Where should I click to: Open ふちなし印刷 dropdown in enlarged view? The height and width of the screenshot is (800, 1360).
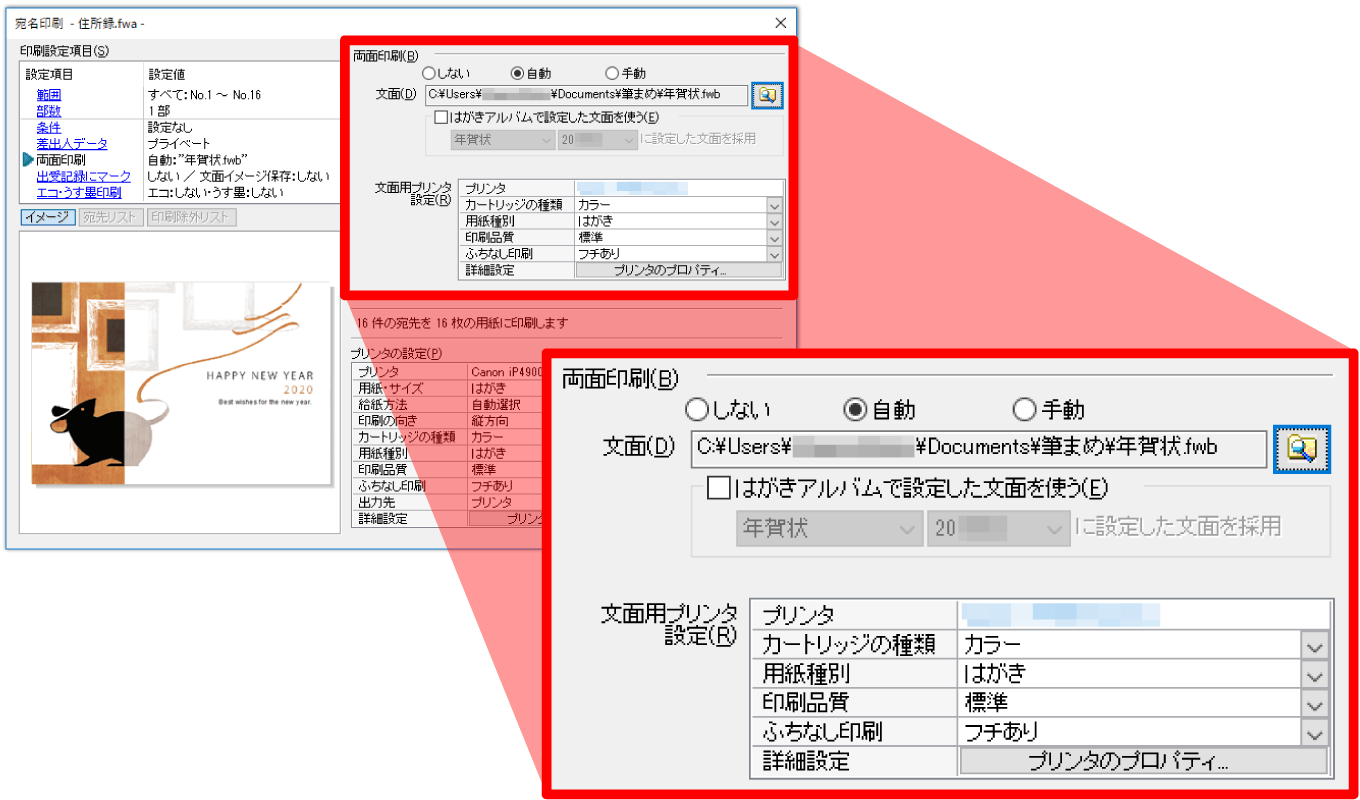pyautogui.click(x=1315, y=733)
